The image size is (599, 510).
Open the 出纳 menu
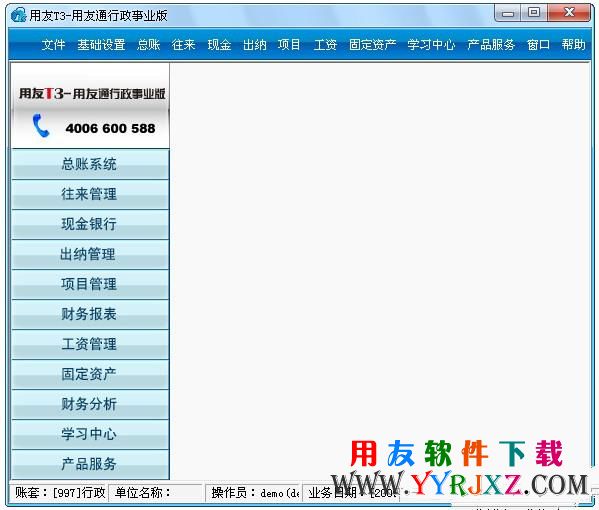point(254,45)
